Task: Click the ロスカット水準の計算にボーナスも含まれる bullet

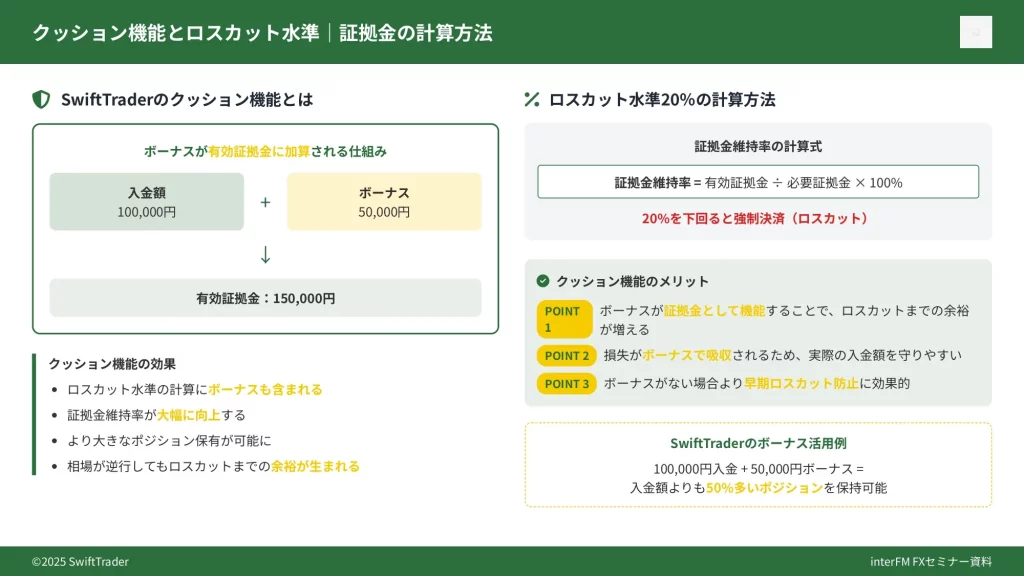Action: tap(194, 389)
